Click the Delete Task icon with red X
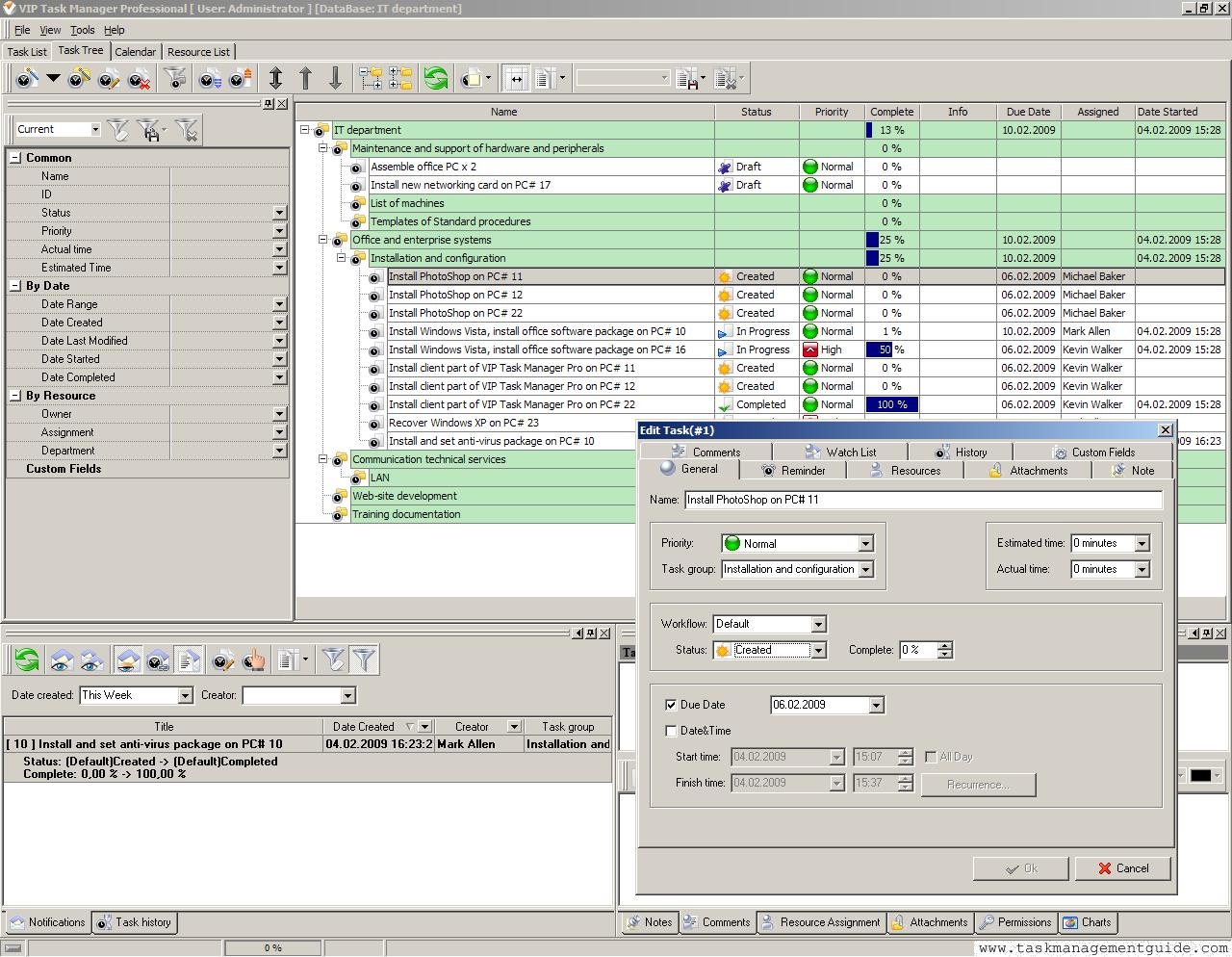This screenshot has height=957, width=1232. coord(139,79)
